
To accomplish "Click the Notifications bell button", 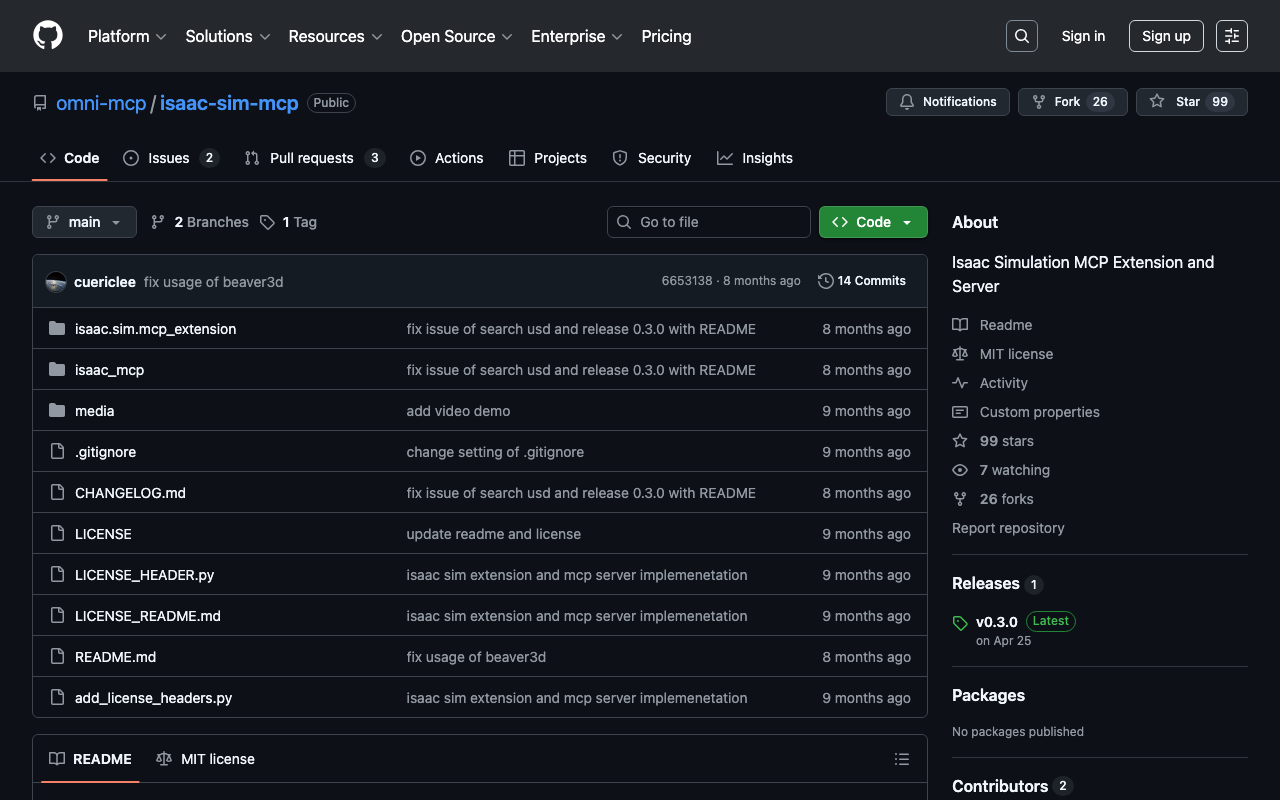I will click(x=947, y=102).
